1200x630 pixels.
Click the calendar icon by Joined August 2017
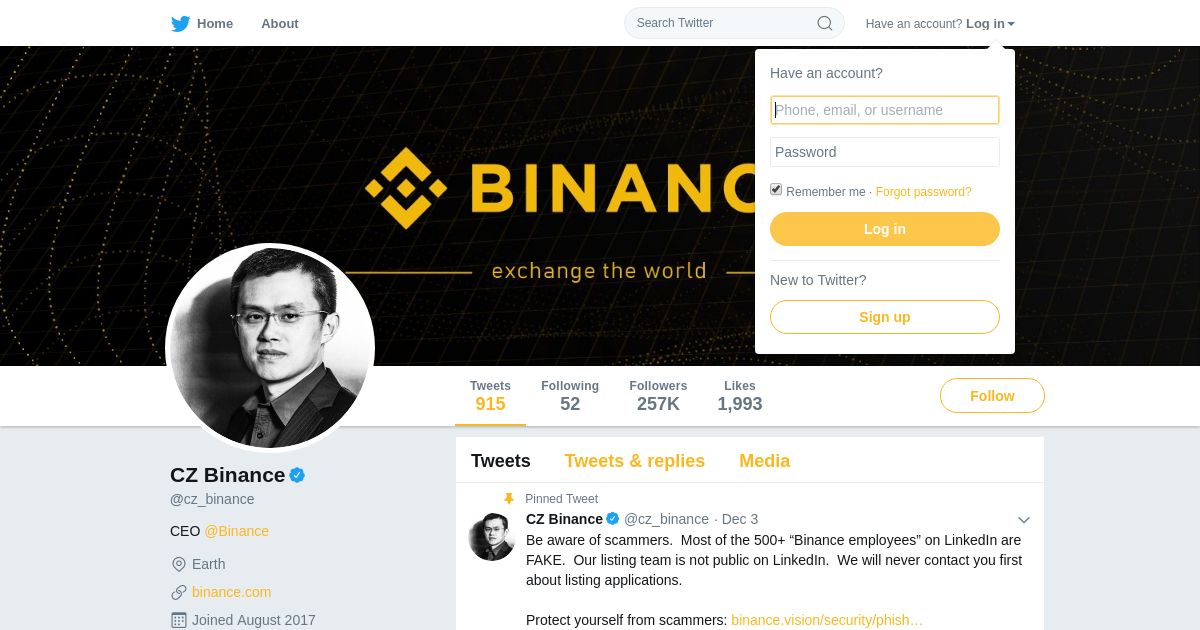click(179, 620)
